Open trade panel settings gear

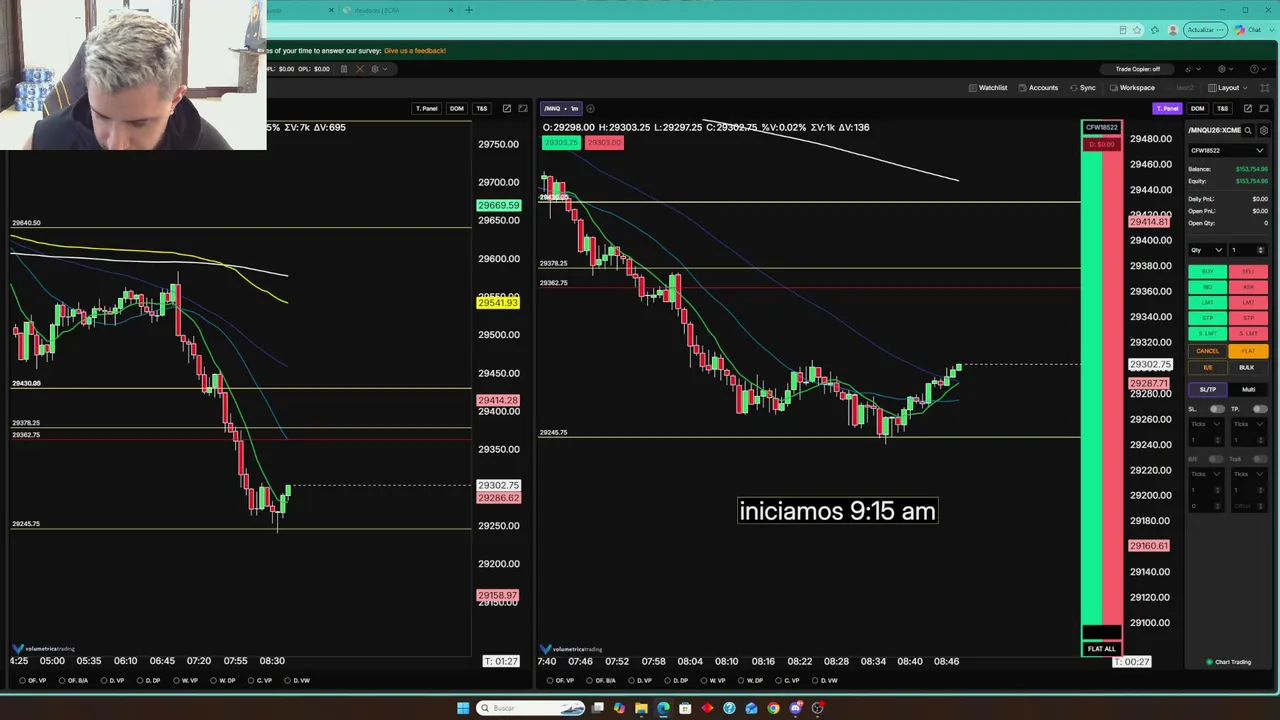pos(1264,130)
